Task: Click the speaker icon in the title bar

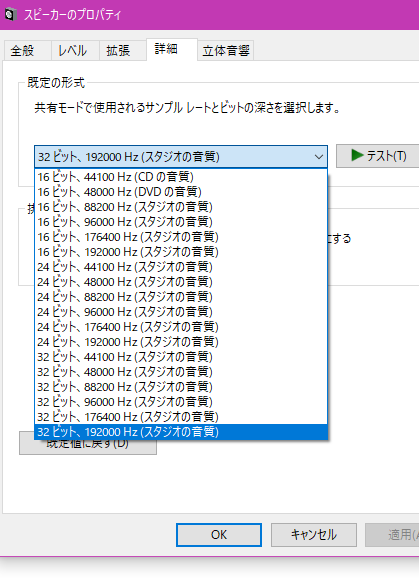Action: coord(10,14)
